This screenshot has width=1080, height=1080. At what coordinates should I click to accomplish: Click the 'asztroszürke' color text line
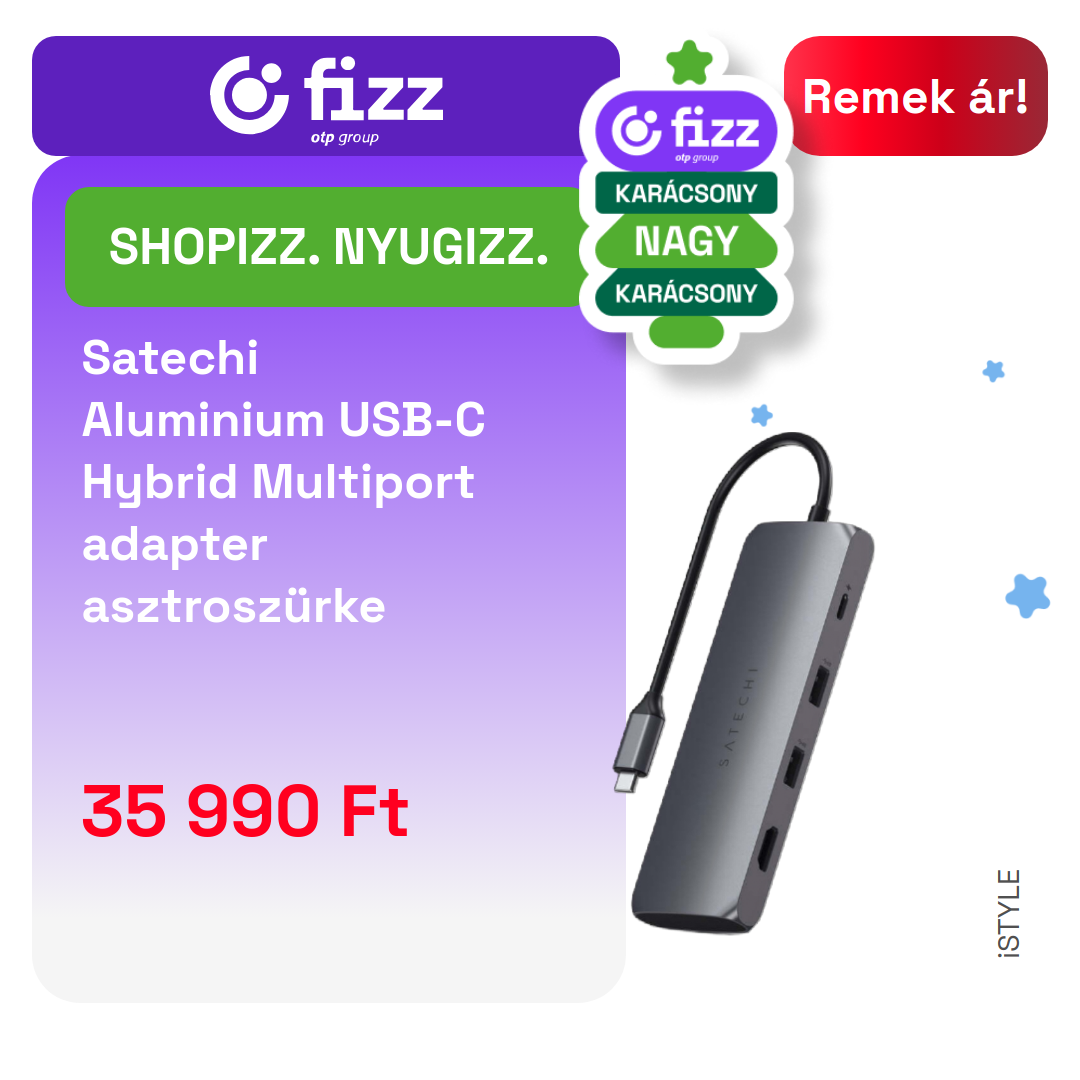(x=233, y=607)
